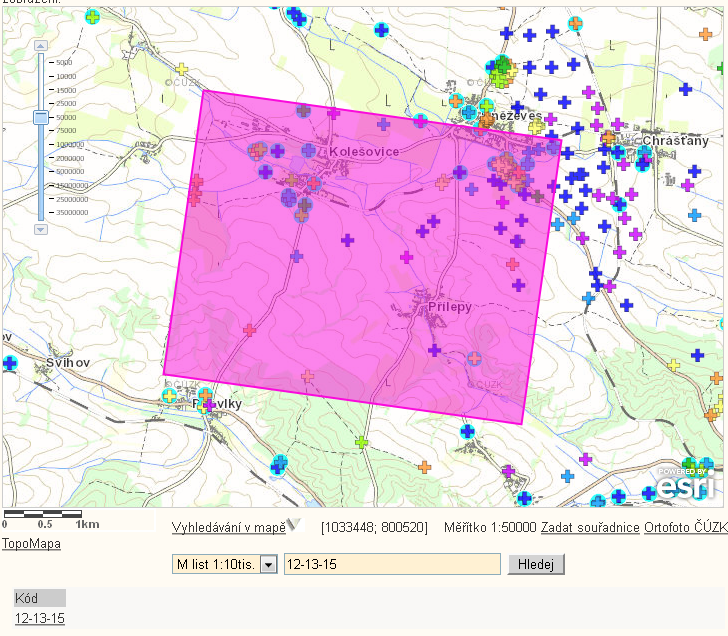
Task: Select cyan-yellow marker left of Pavlky label
Action: click(x=169, y=396)
